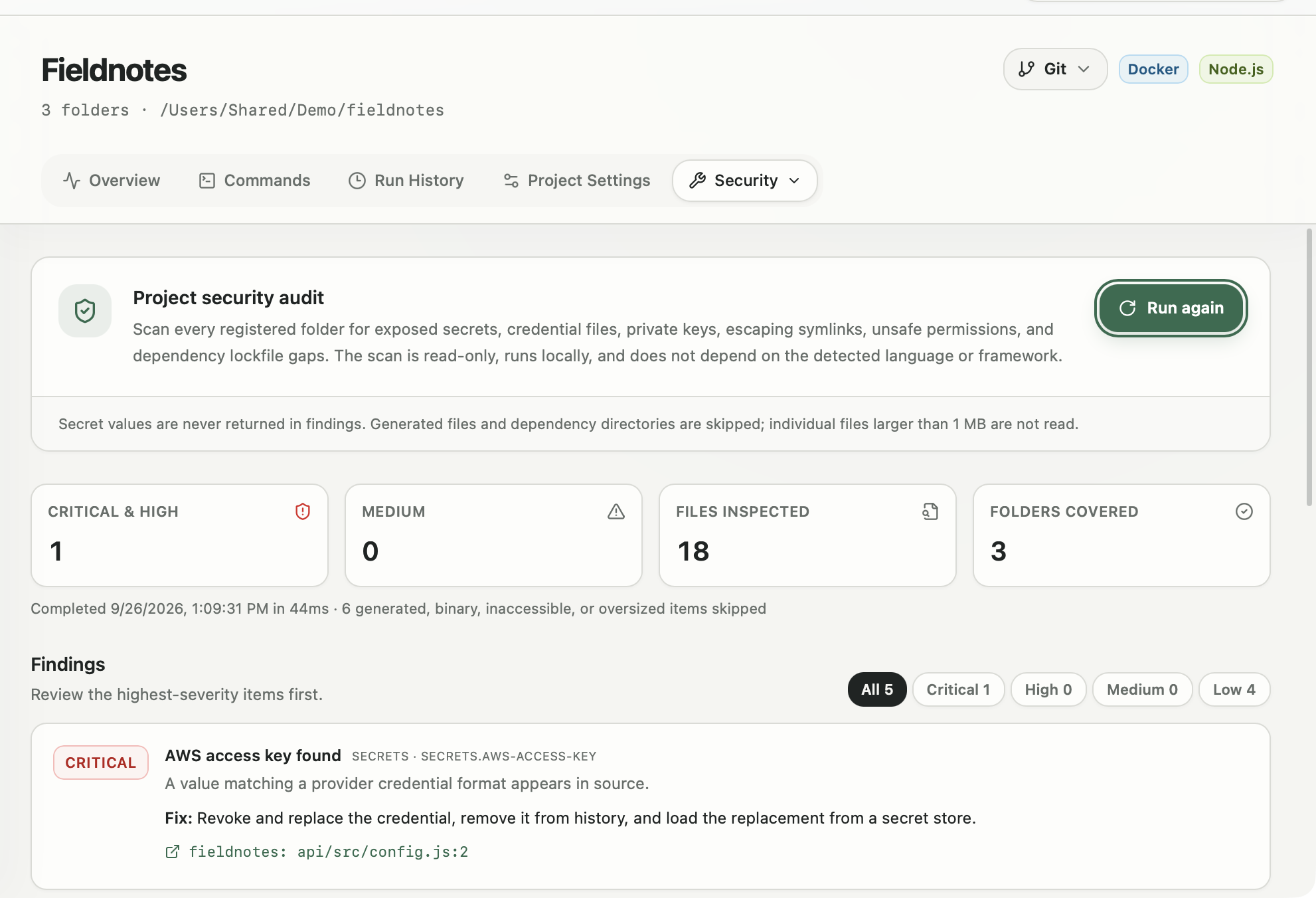Click the red shield icon in Critical & High card
This screenshot has width=1316, height=898.
coord(303,511)
